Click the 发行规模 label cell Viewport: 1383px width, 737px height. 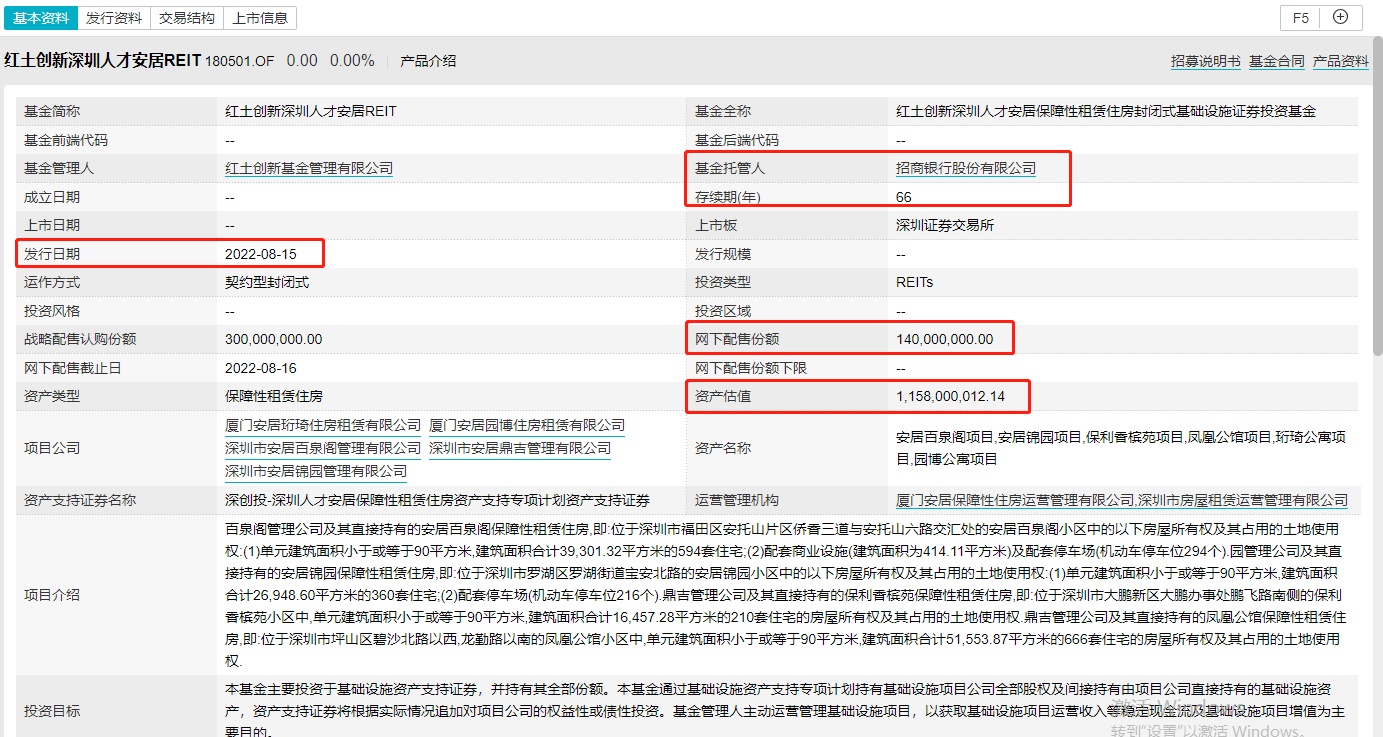(788, 254)
